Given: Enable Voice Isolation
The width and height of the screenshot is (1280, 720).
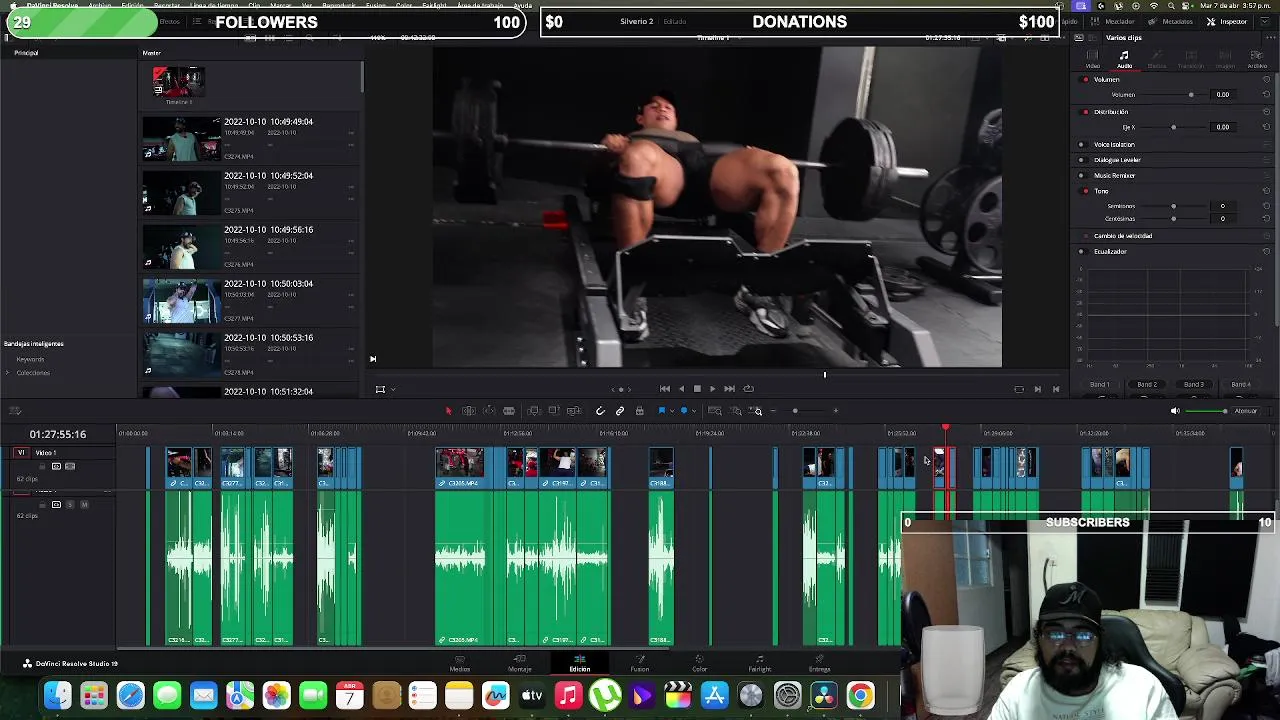Looking at the screenshot, I should [x=1081, y=144].
